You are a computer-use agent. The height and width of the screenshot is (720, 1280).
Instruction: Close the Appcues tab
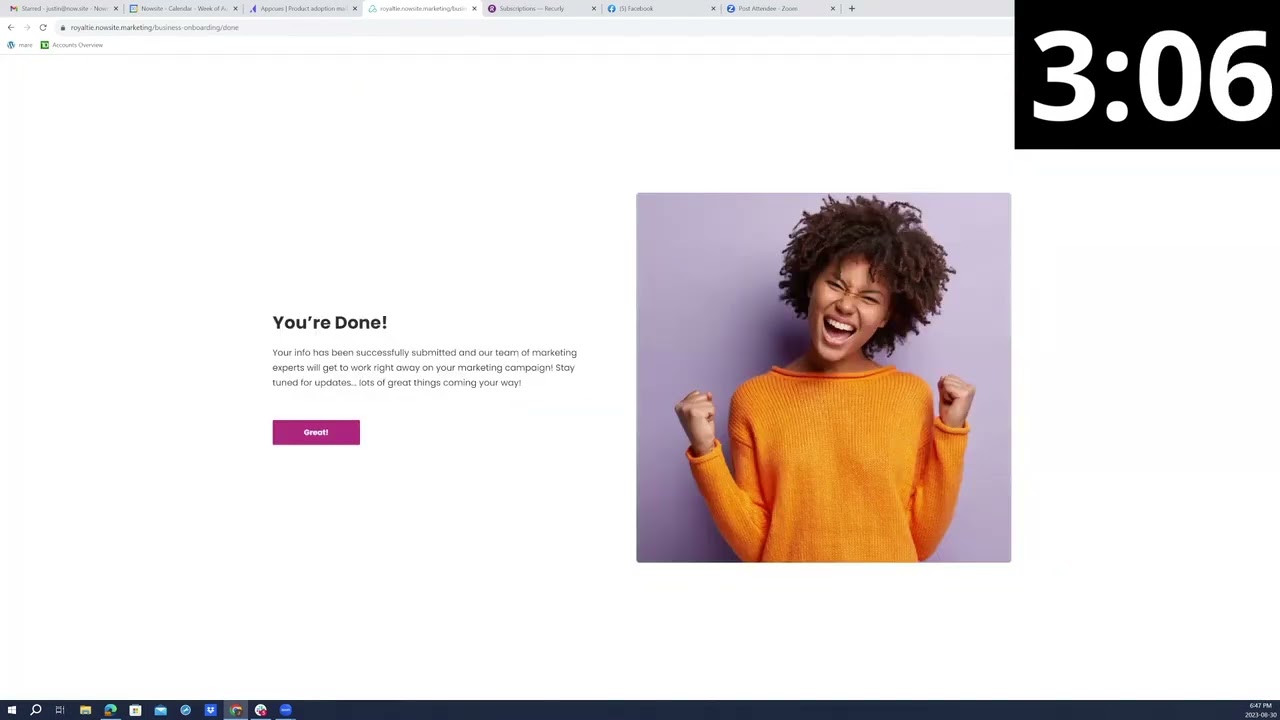[354, 8]
